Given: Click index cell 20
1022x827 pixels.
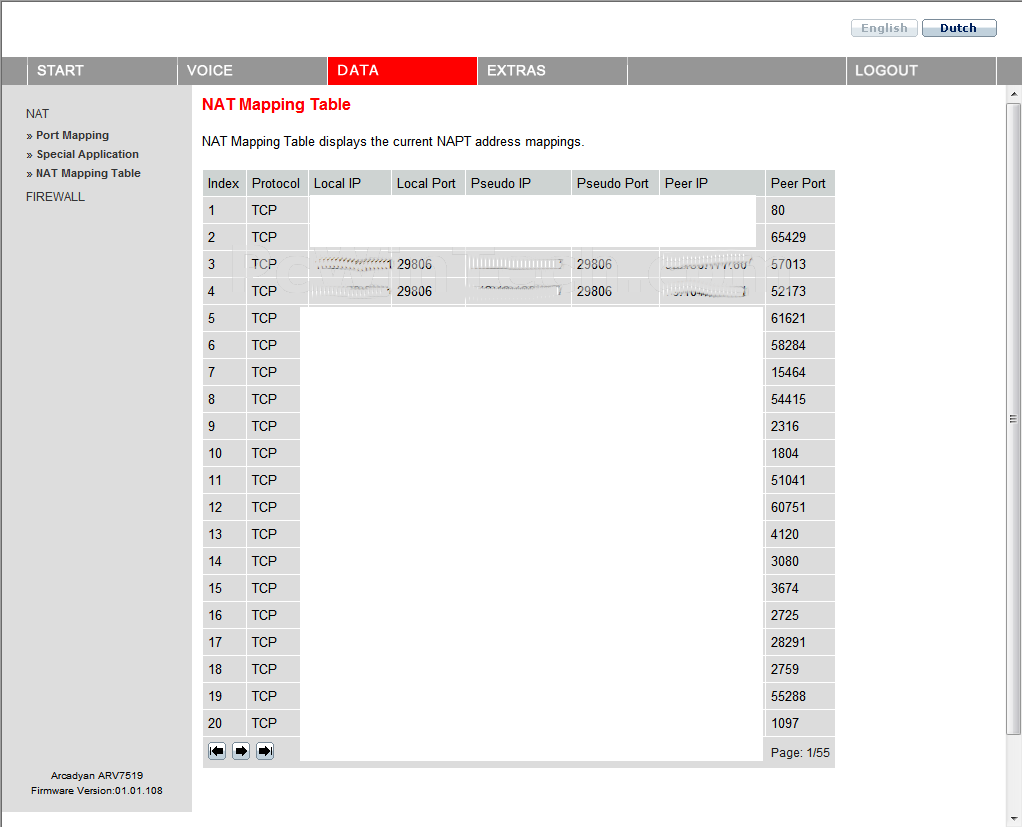Looking at the screenshot, I should point(224,723).
